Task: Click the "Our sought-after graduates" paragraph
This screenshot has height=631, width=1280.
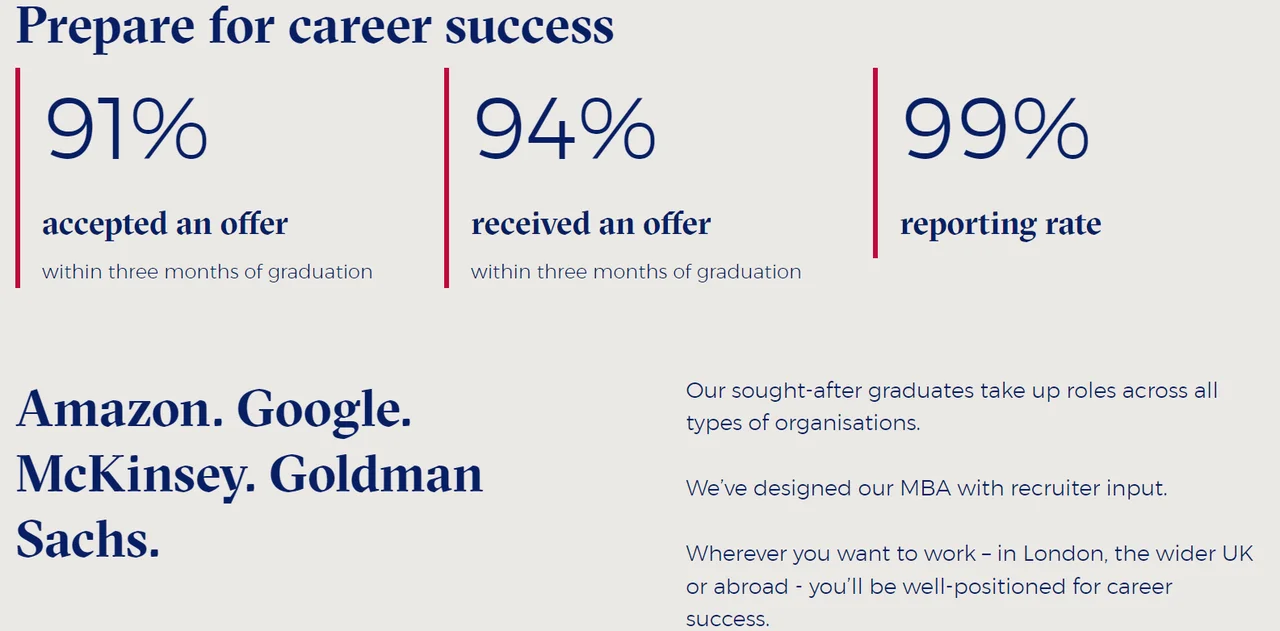Action: point(951,406)
